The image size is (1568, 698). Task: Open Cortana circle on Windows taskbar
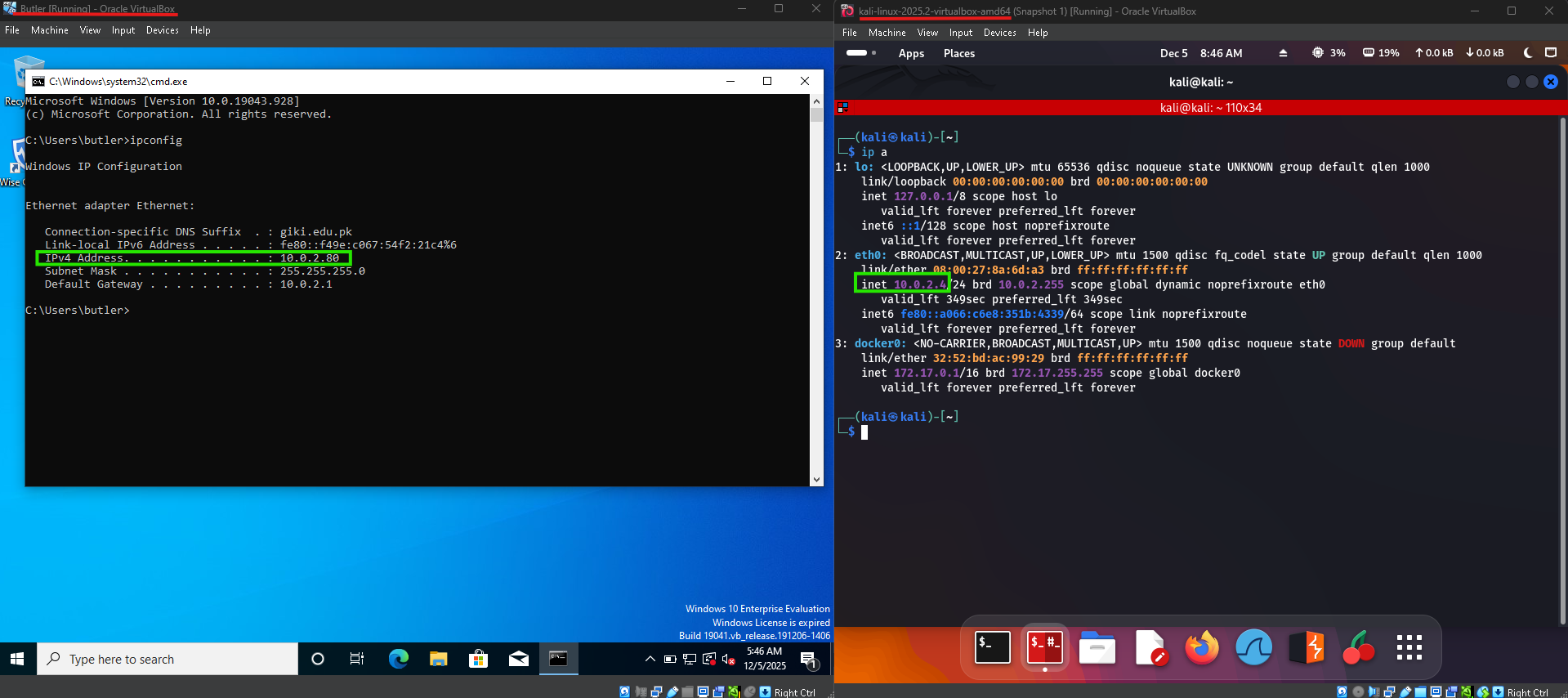coord(318,659)
